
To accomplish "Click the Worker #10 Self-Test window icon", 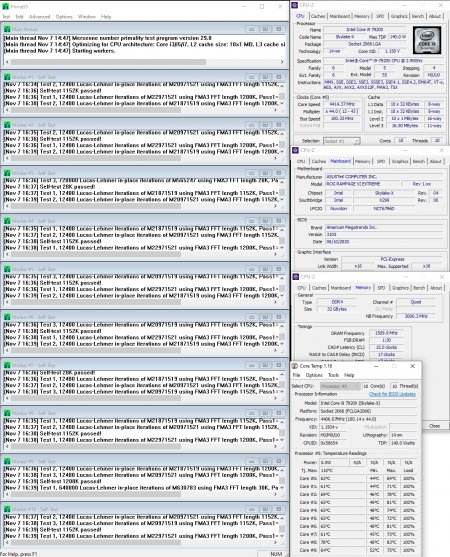I will (x=7, y=509).
